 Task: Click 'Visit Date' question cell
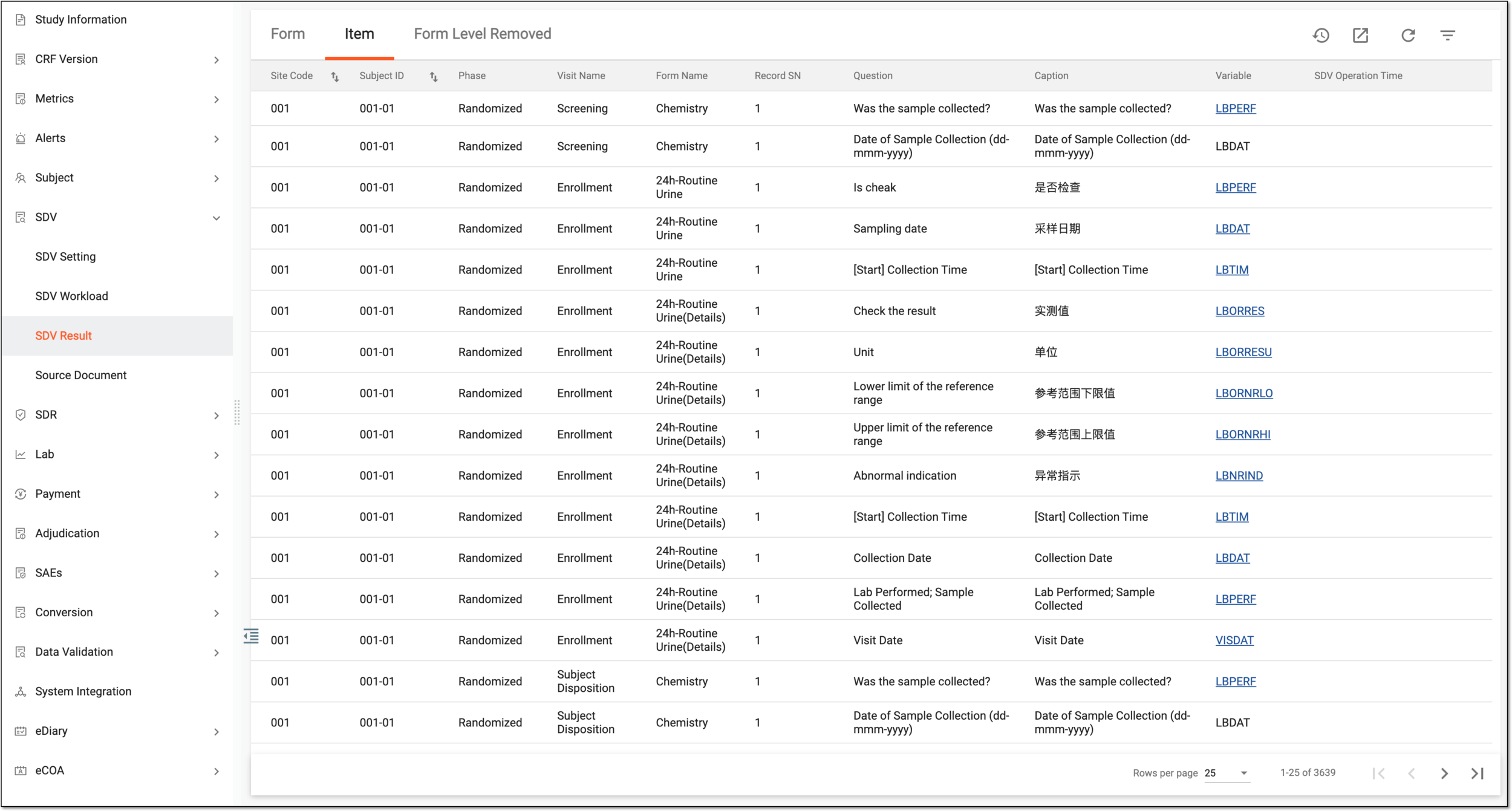878,640
